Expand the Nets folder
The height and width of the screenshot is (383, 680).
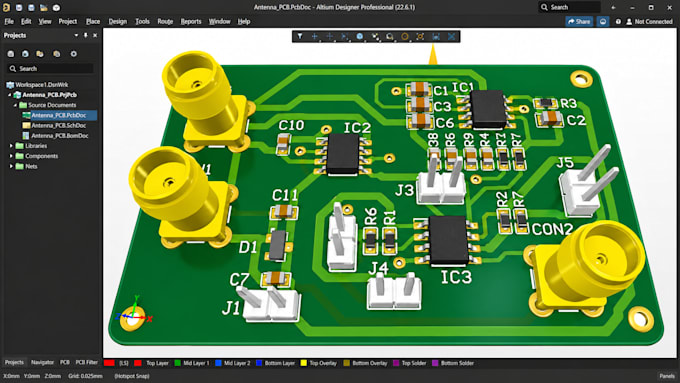[x=11, y=166]
